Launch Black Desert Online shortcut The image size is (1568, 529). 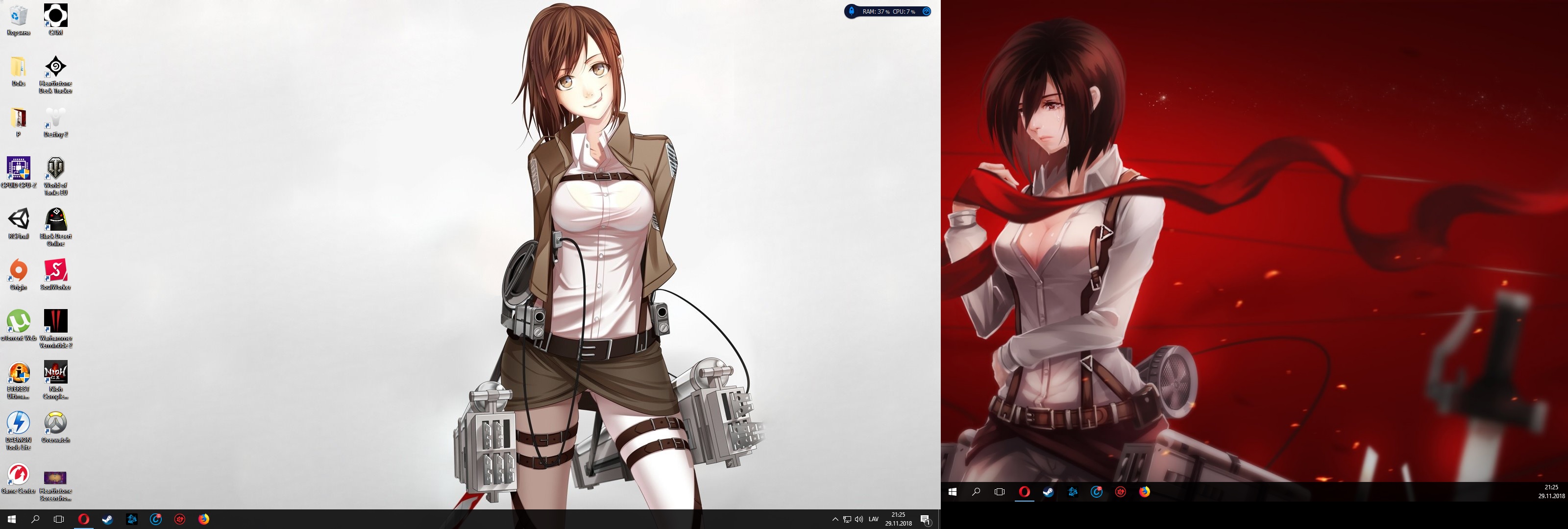pos(55,227)
